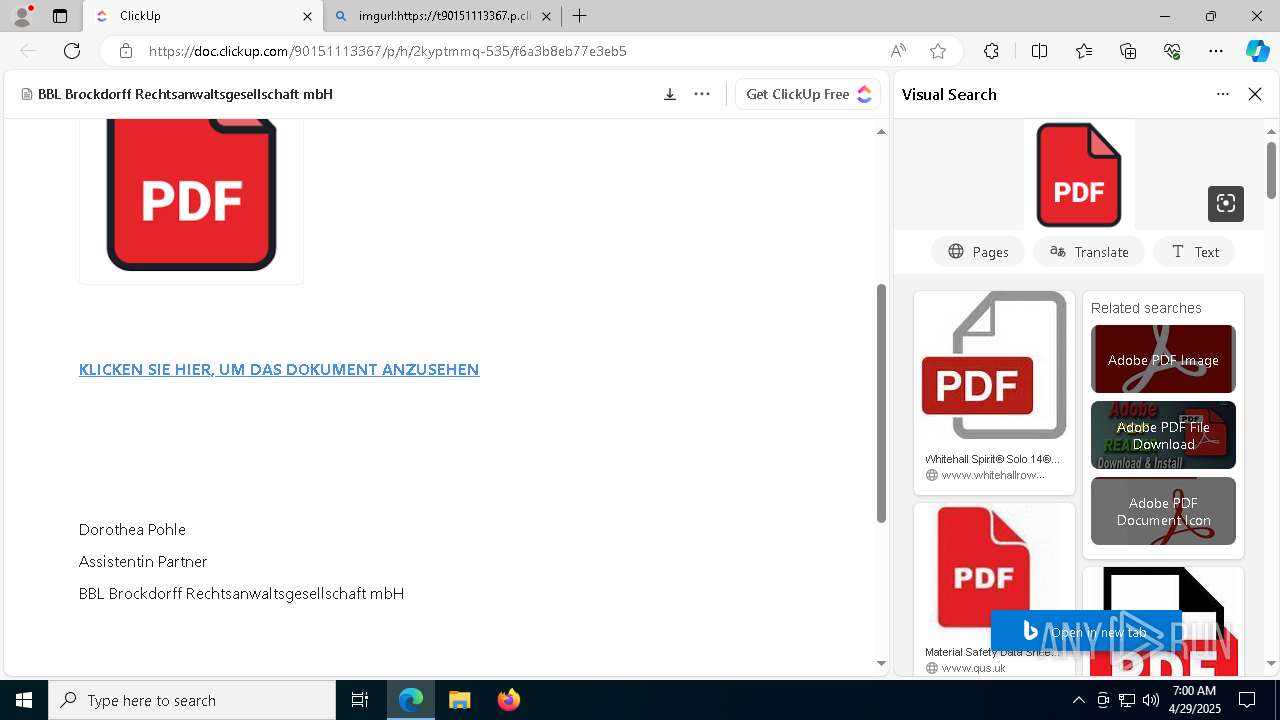Open the Copilot sidebar icon

[1257, 51]
